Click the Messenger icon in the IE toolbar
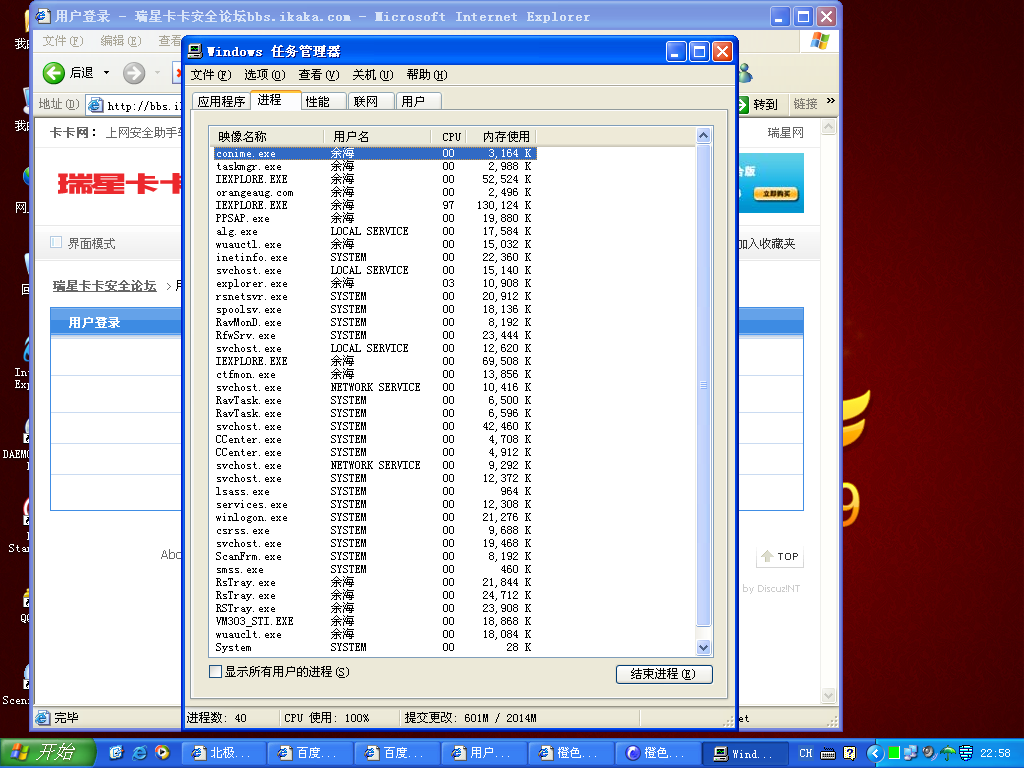 click(745, 73)
